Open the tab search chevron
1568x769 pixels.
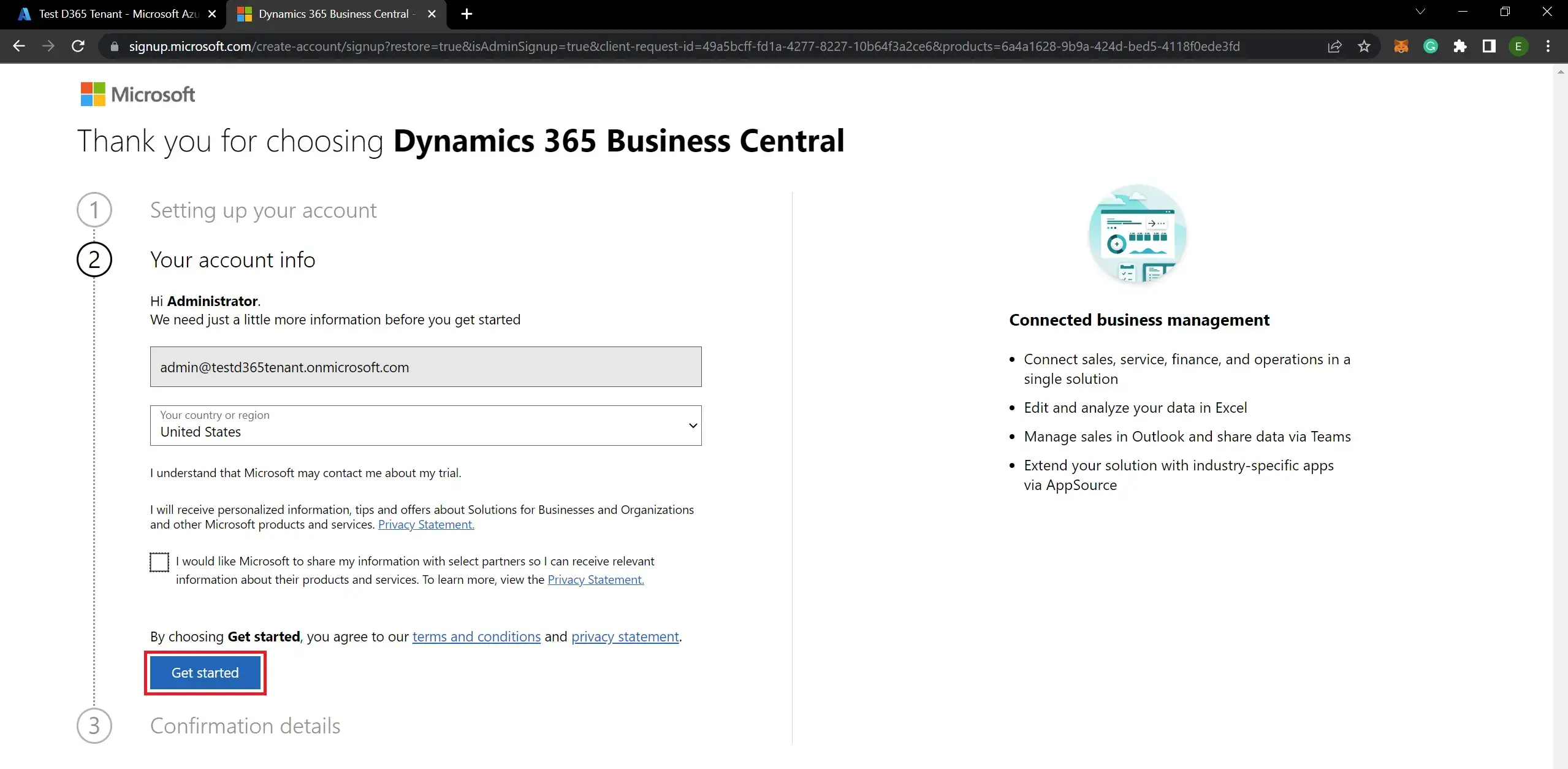[x=1420, y=12]
